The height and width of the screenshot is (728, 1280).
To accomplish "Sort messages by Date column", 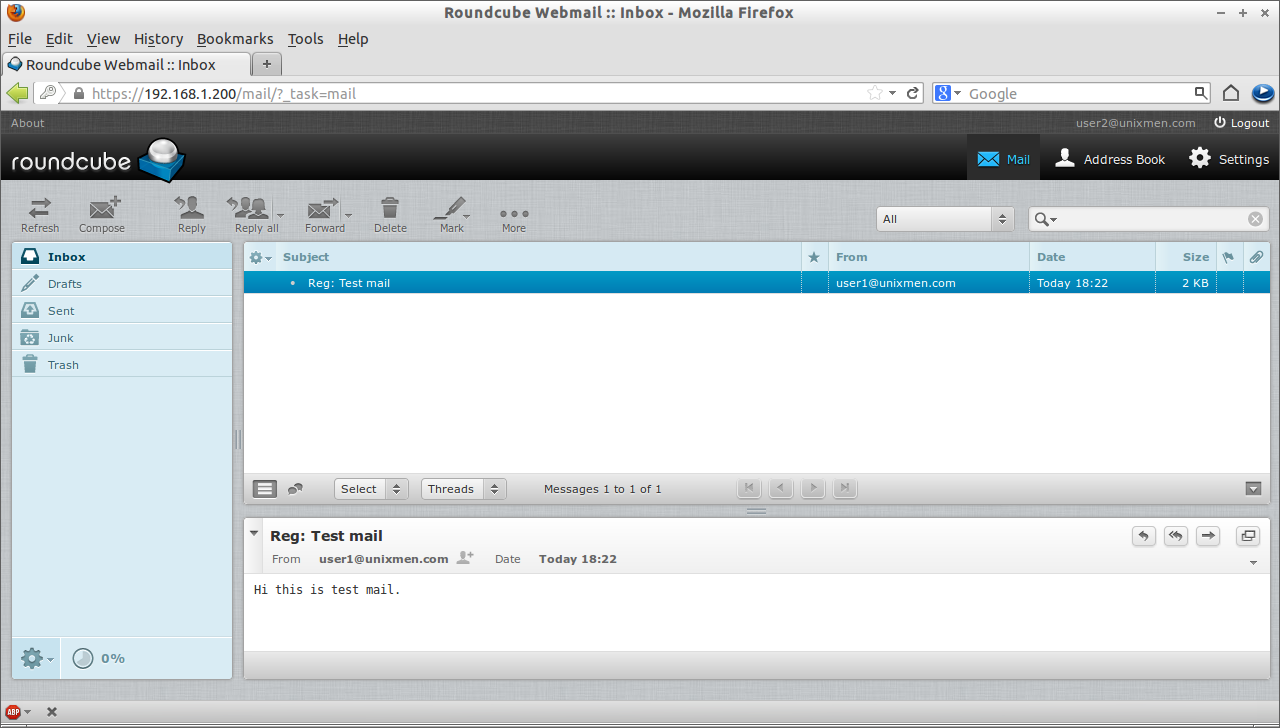I will pos(1051,257).
